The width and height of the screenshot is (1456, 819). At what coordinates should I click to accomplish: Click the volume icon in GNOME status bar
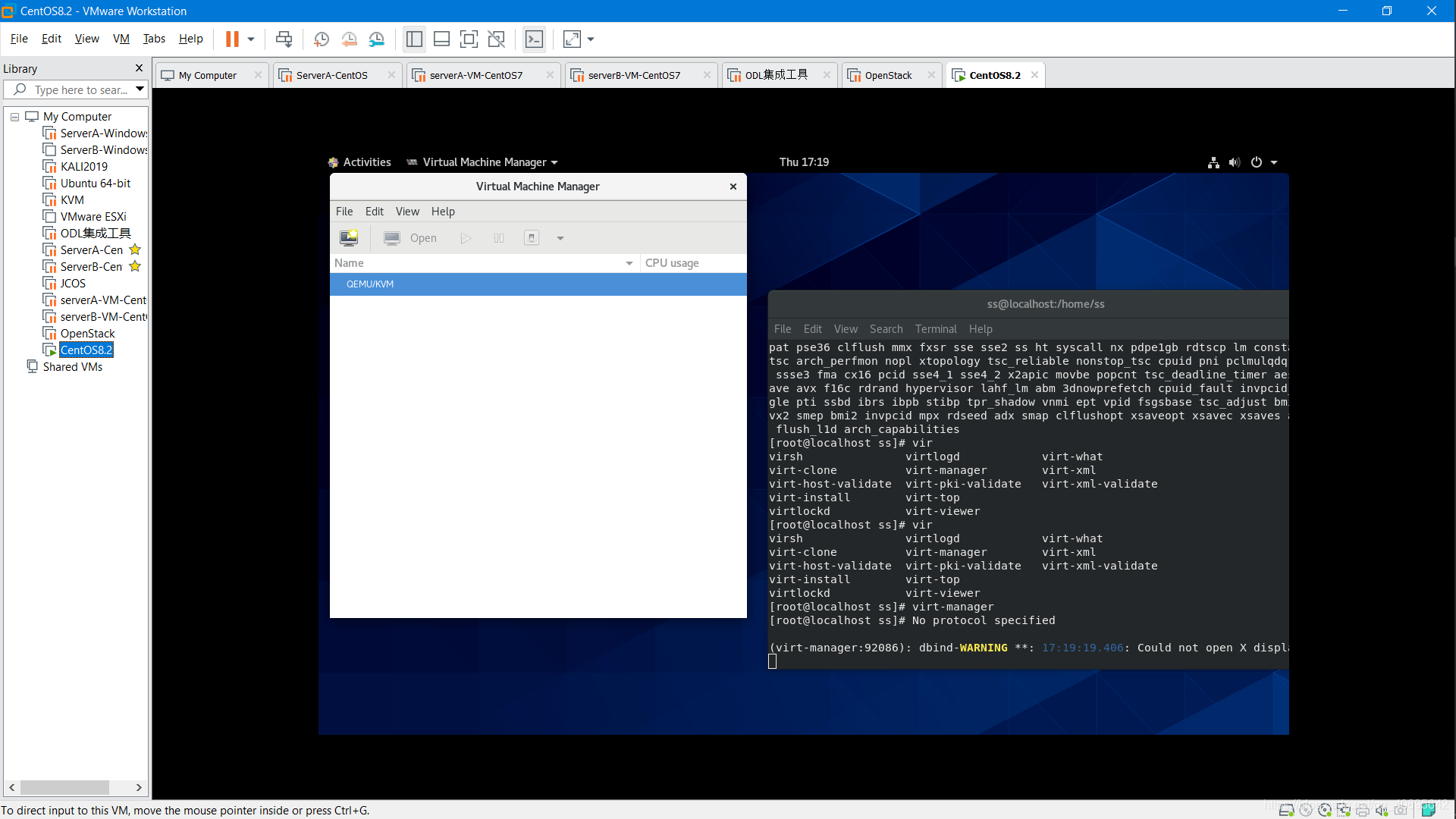point(1234,162)
